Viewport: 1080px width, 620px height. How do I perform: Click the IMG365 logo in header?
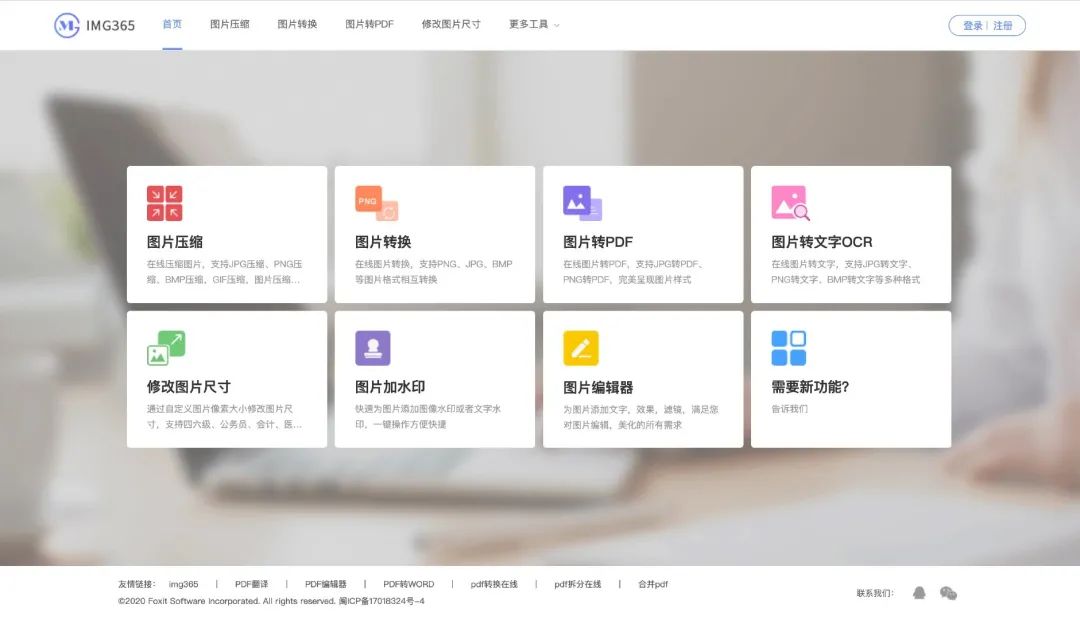(95, 25)
